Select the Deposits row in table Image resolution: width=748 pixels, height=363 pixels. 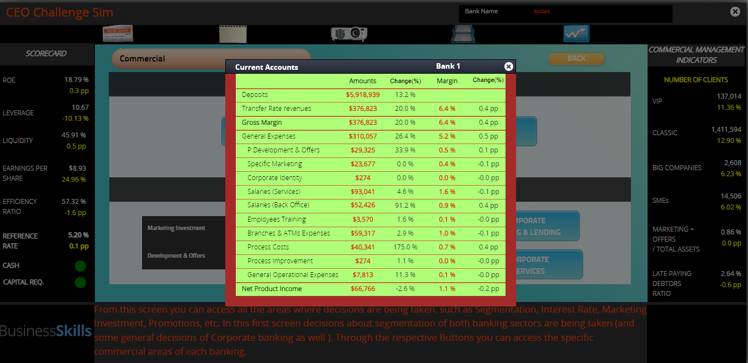(x=371, y=95)
